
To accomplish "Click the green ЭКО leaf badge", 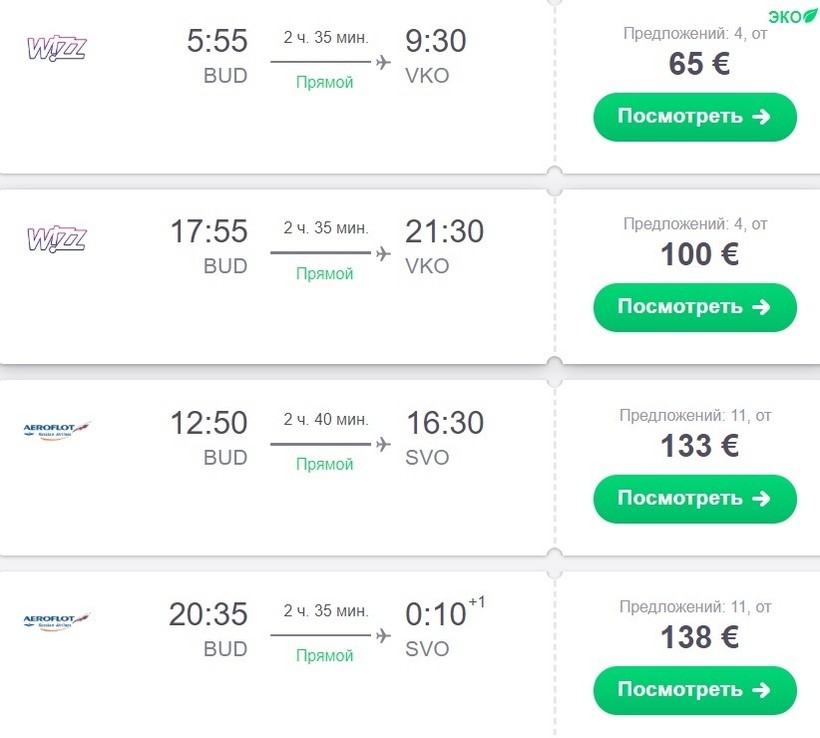I will click(x=794, y=16).
